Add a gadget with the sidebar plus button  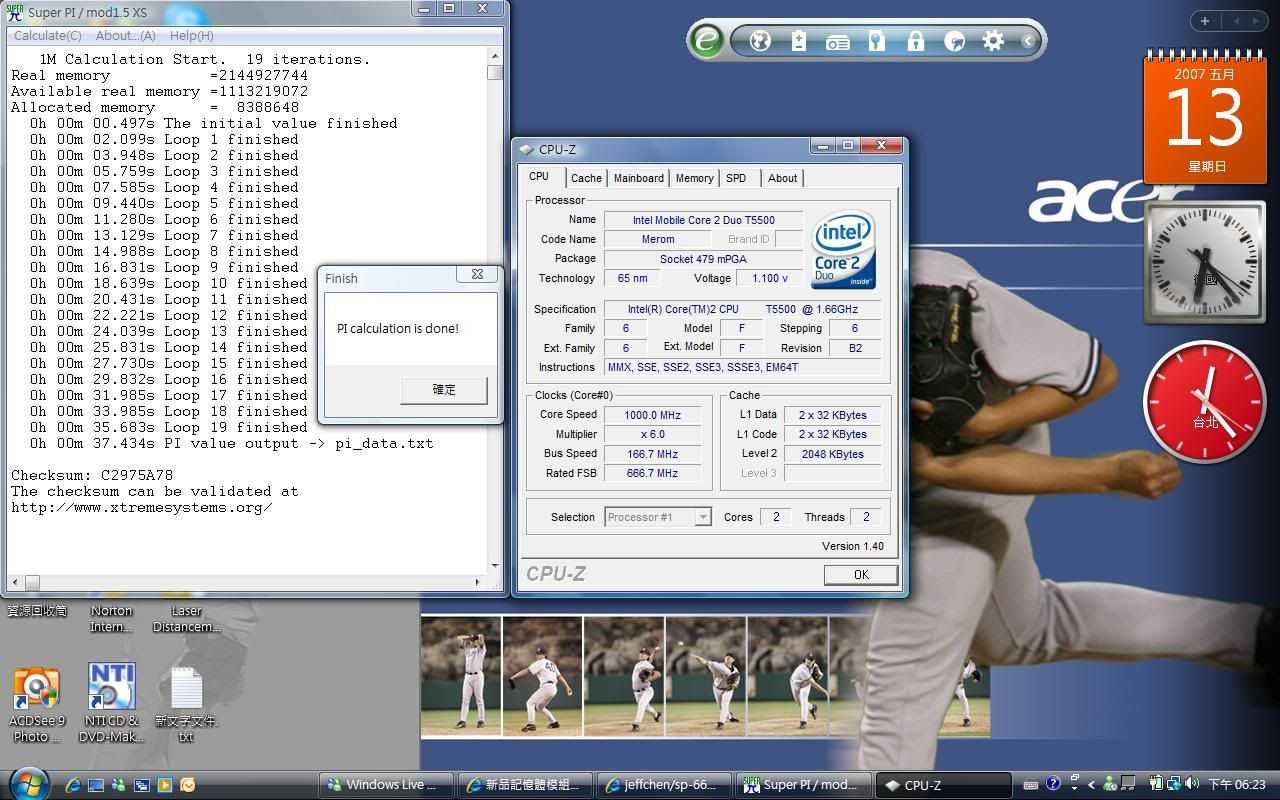(1205, 21)
